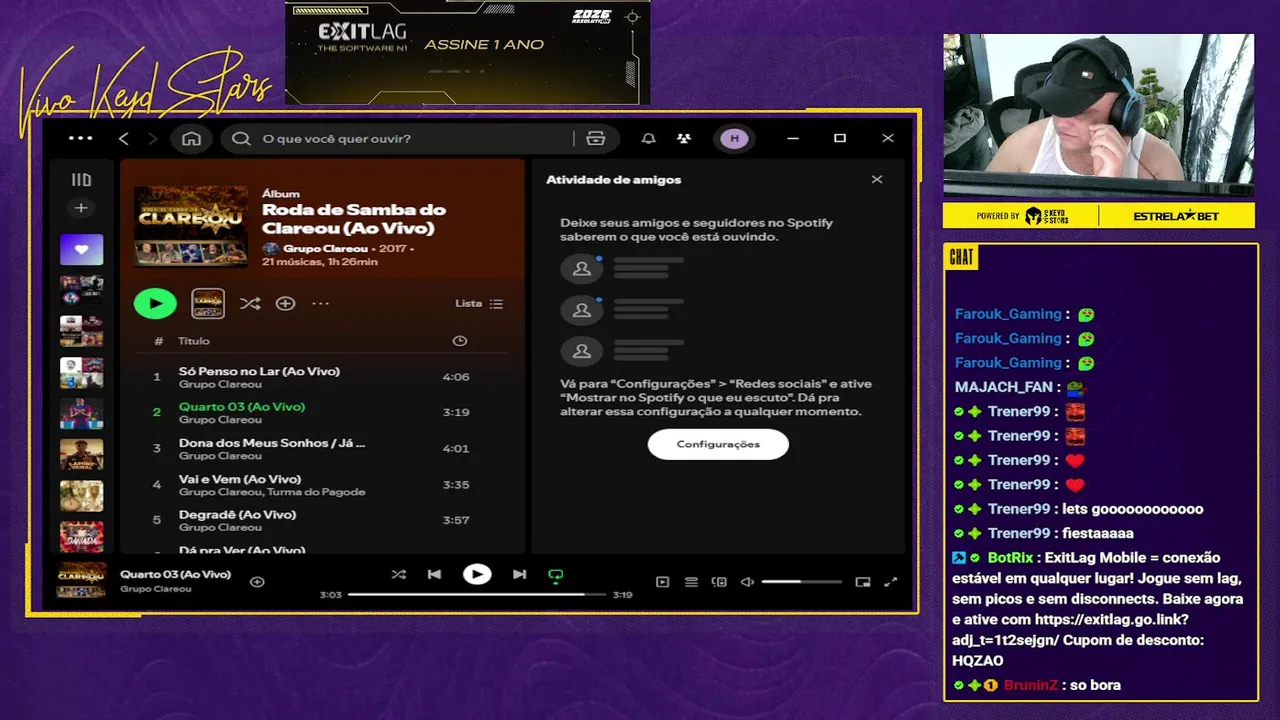Adjust the volume slider

click(x=801, y=582)
